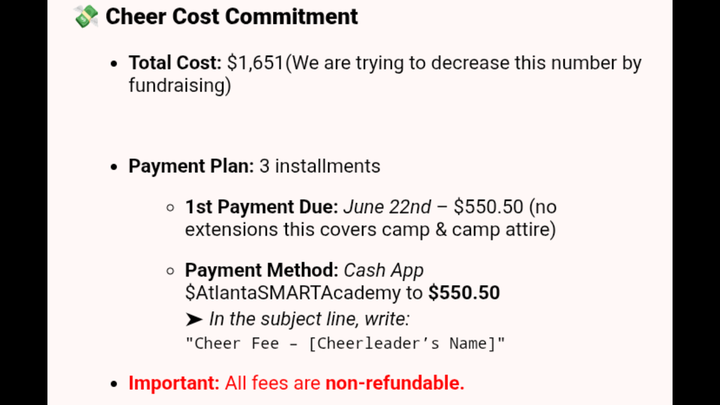Click the black arrow before subject line
720x405 pixels.
194,319
